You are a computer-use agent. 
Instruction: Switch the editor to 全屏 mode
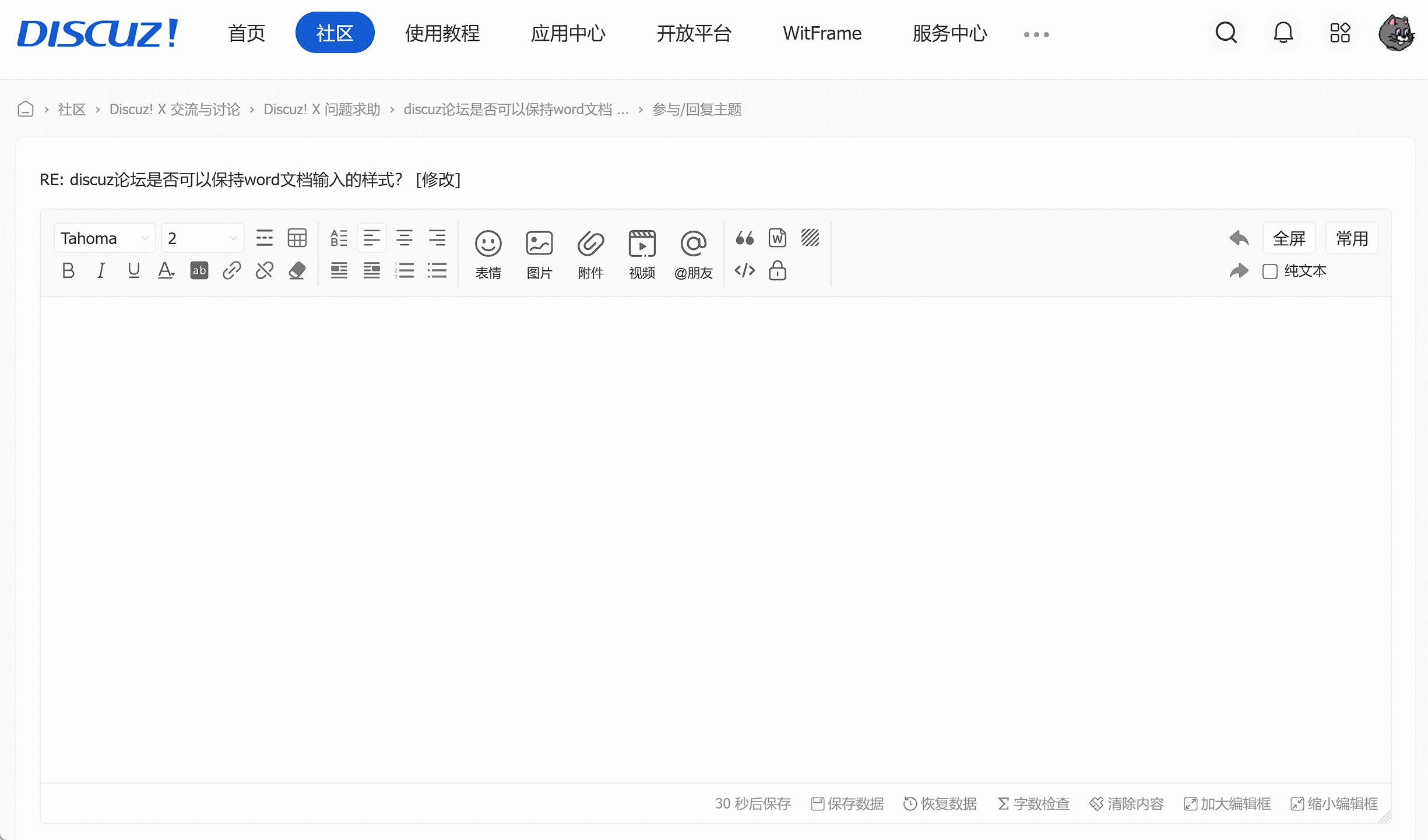pyautogui.click(x=1289, y=238)
